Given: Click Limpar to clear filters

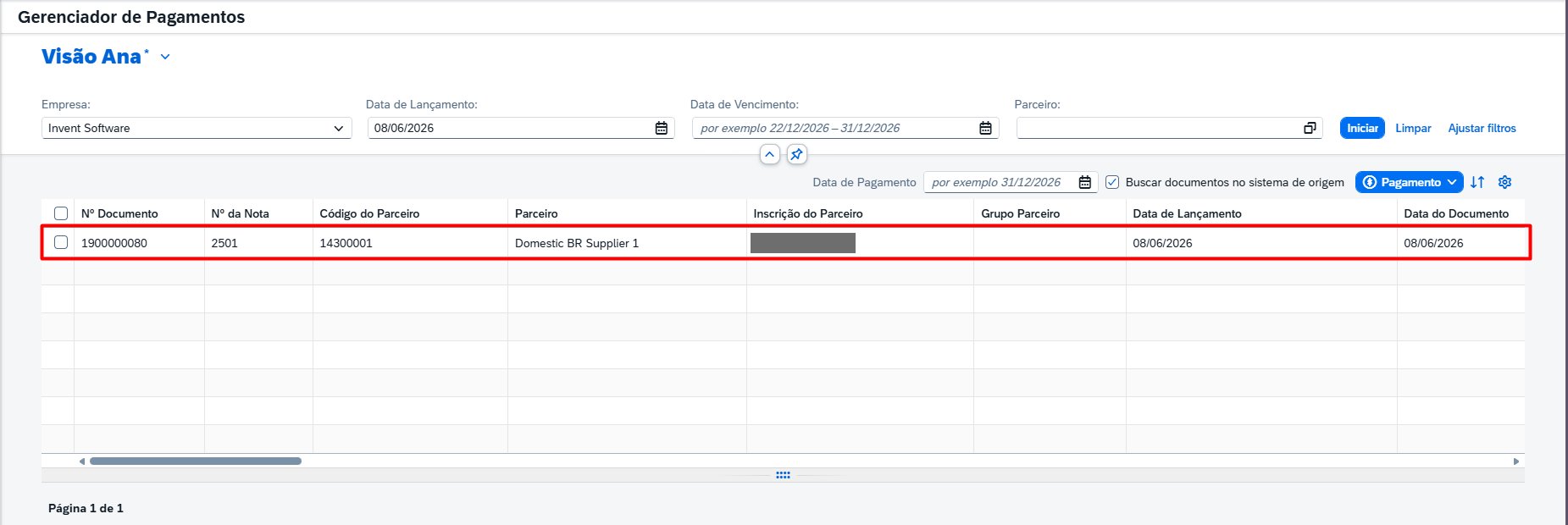Looking at the screenshot, I should pos(1413,128).
